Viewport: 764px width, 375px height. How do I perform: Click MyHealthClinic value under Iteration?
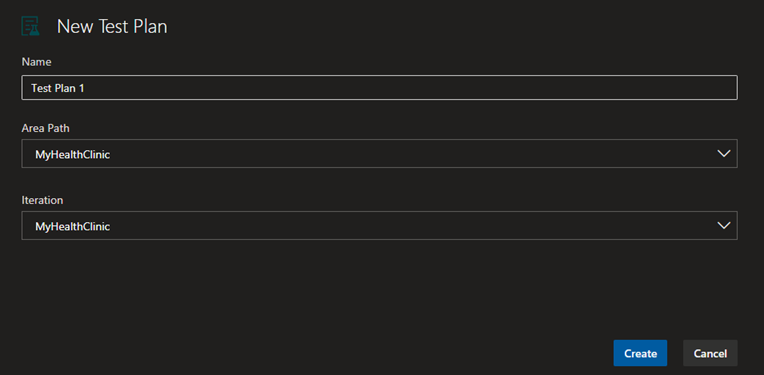point(72,226)
